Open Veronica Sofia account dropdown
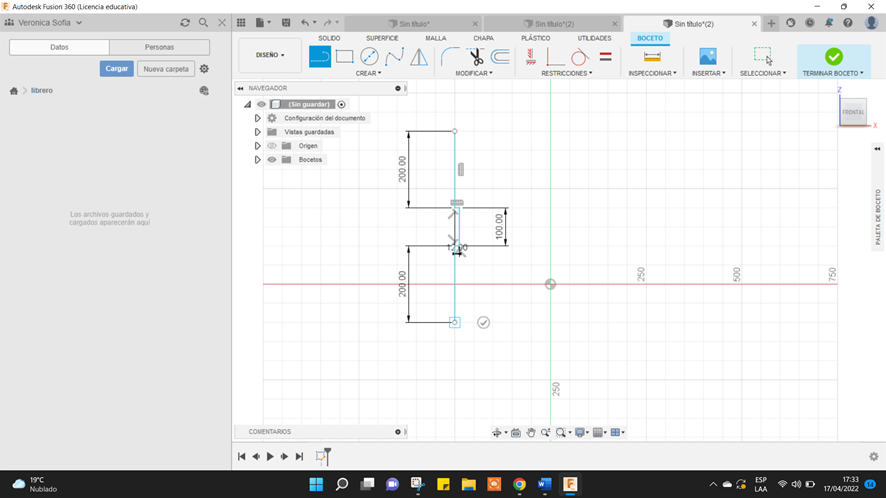Viewport: 886px width, 498px height. click(x=50, y=23)
